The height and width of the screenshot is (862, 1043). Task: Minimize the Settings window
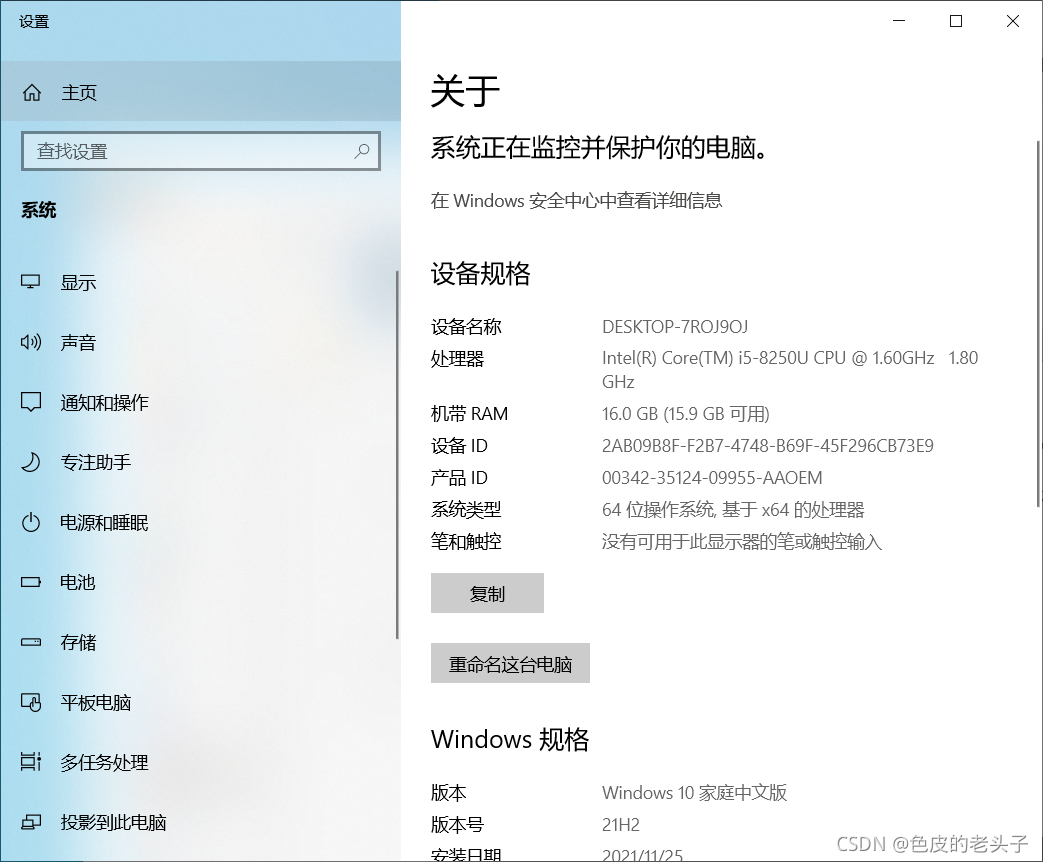tap(899, 21)
